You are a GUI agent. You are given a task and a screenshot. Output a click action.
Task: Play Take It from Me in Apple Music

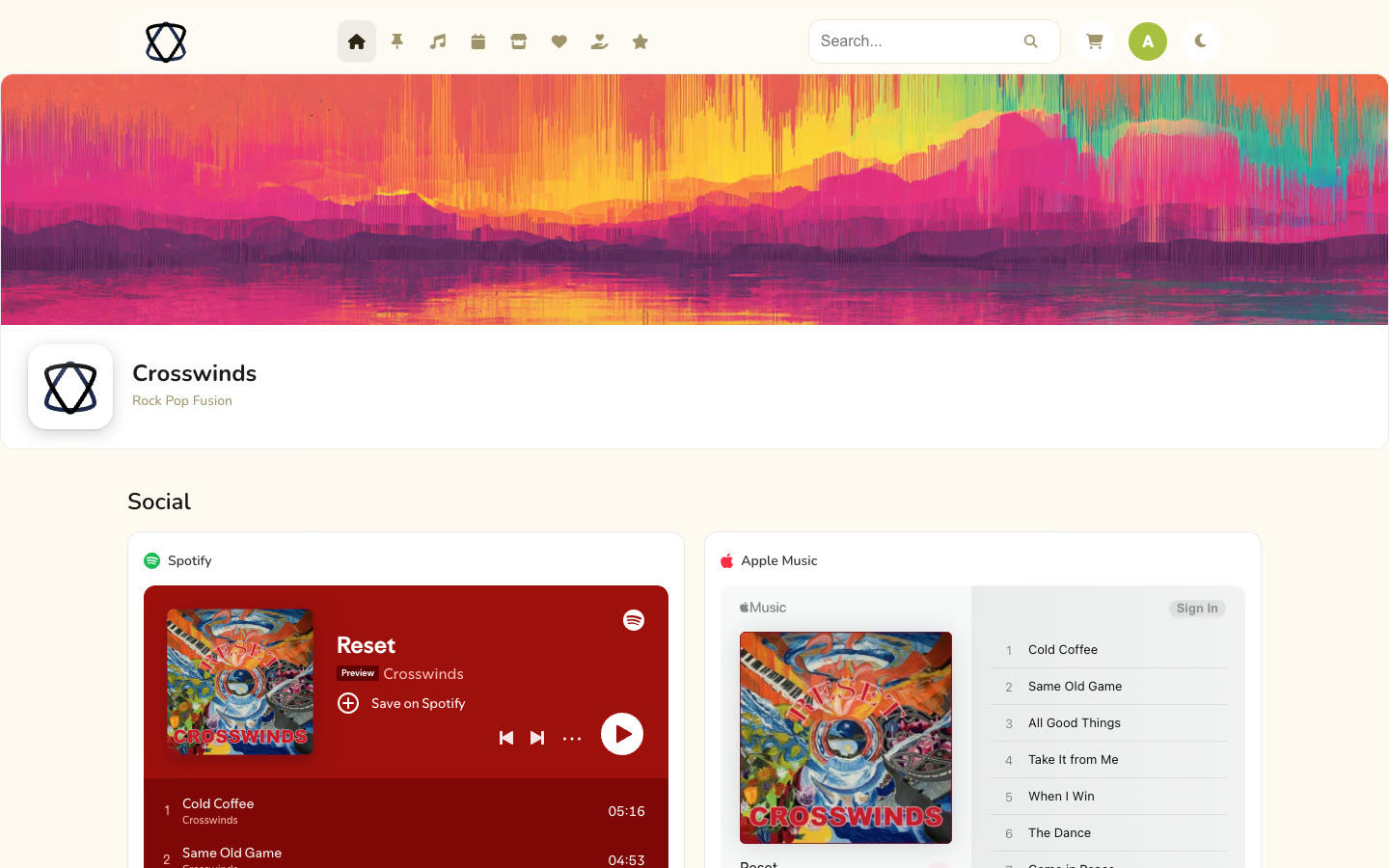(1108, 760)
